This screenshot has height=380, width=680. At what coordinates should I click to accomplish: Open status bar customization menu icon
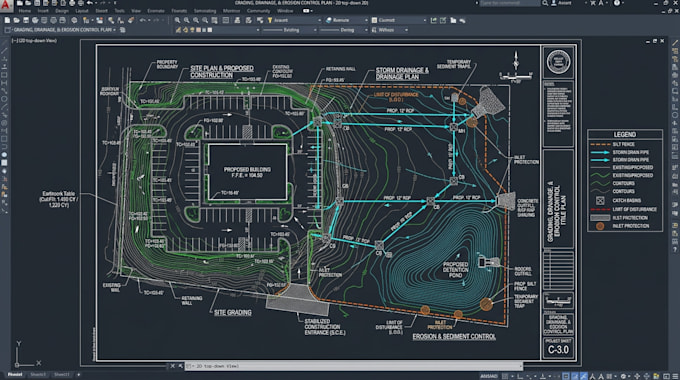675,376
